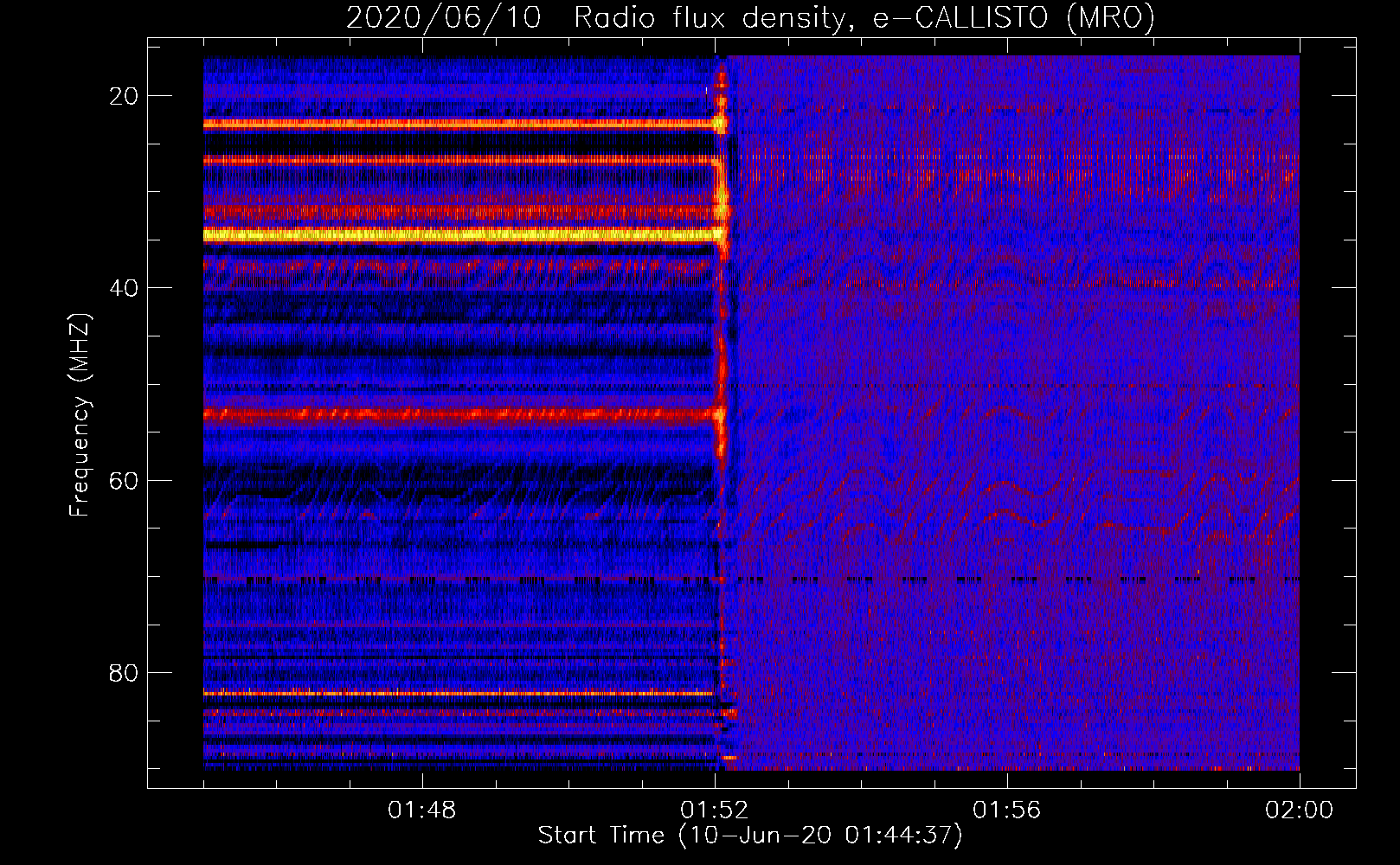1400x865 pixels.
Task: Click the 01:56 time tick label
Action: (1007, 811)
